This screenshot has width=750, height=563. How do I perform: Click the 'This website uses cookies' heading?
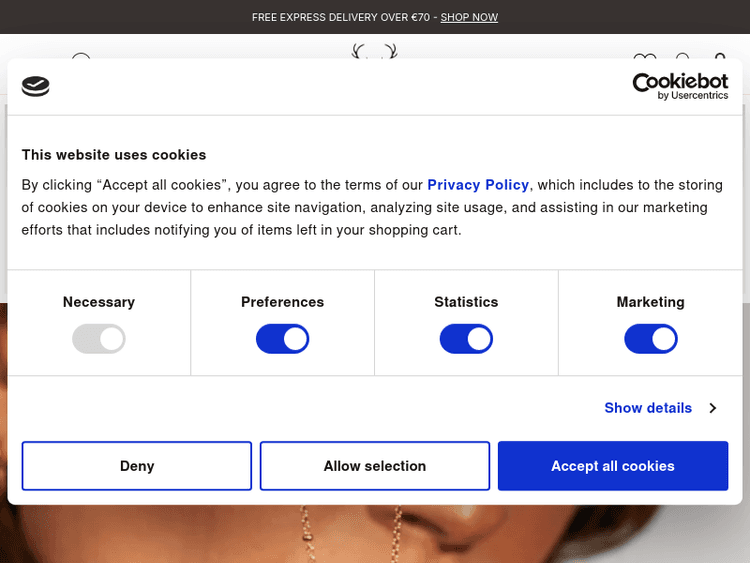coord(114,155)
